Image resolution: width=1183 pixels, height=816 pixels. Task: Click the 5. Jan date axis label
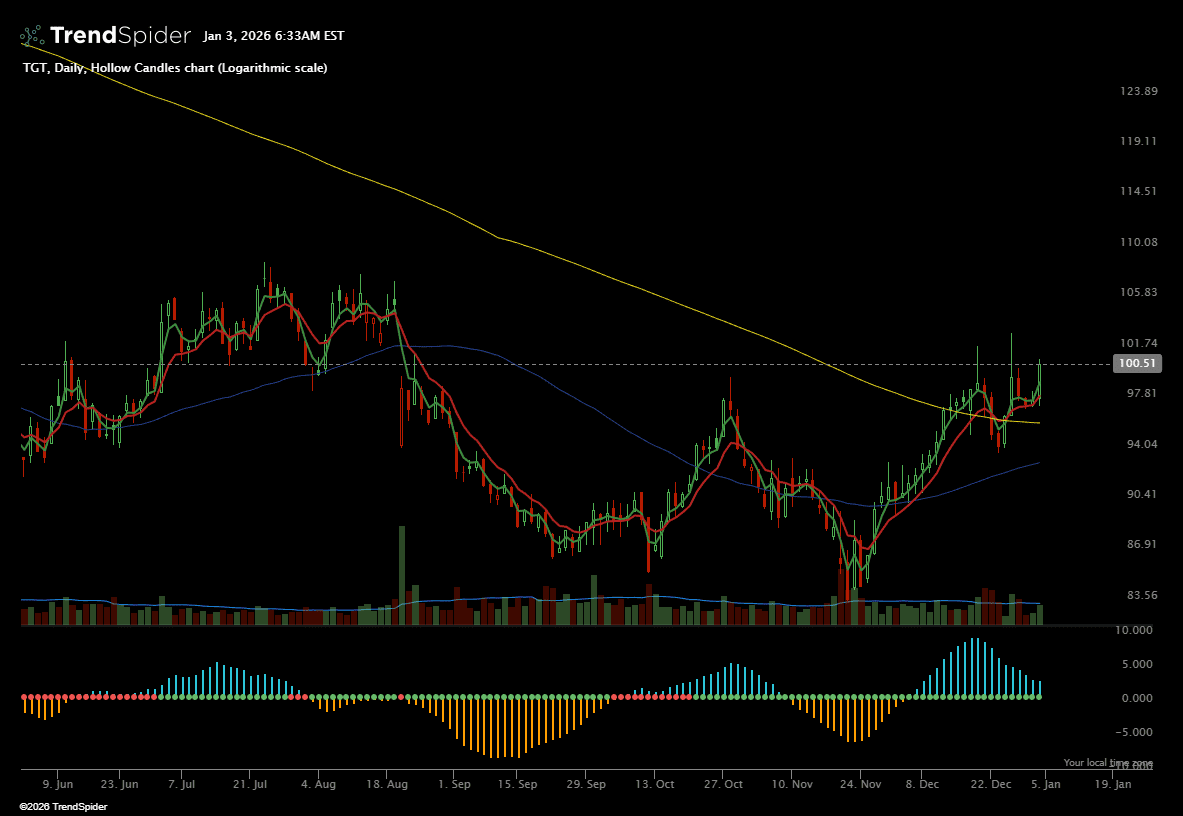[x=1047, y=785]
